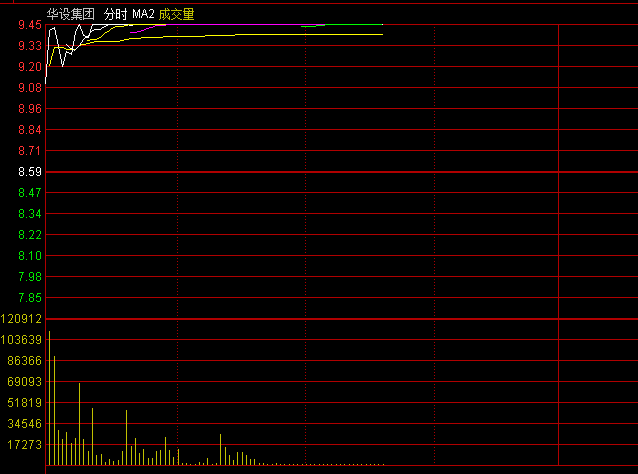Click the 成交量 volume label
This screenshot has height=474, width=638.
176,15
